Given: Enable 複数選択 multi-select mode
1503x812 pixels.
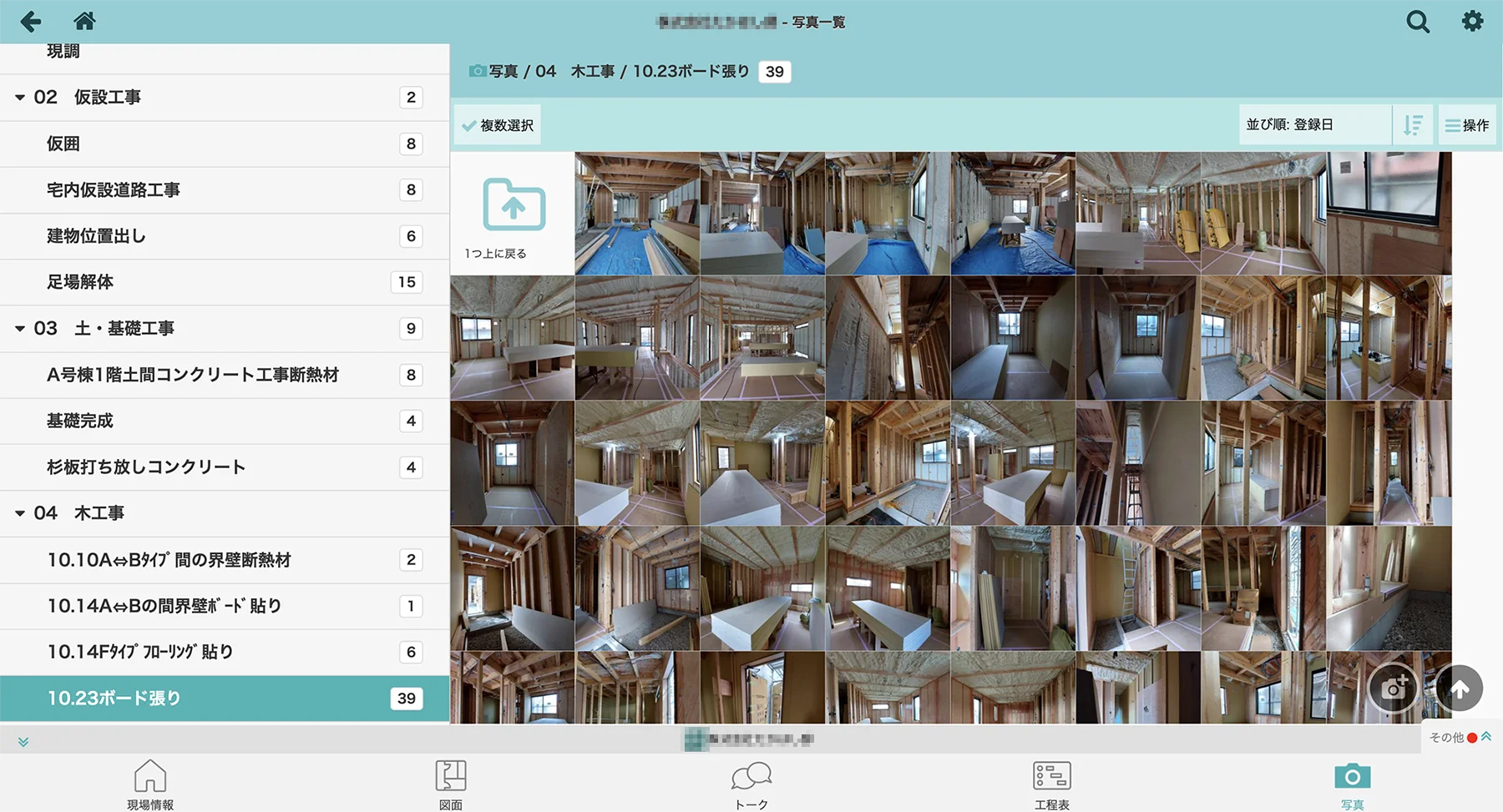Looking at the screenshot, I should point(498,125).
